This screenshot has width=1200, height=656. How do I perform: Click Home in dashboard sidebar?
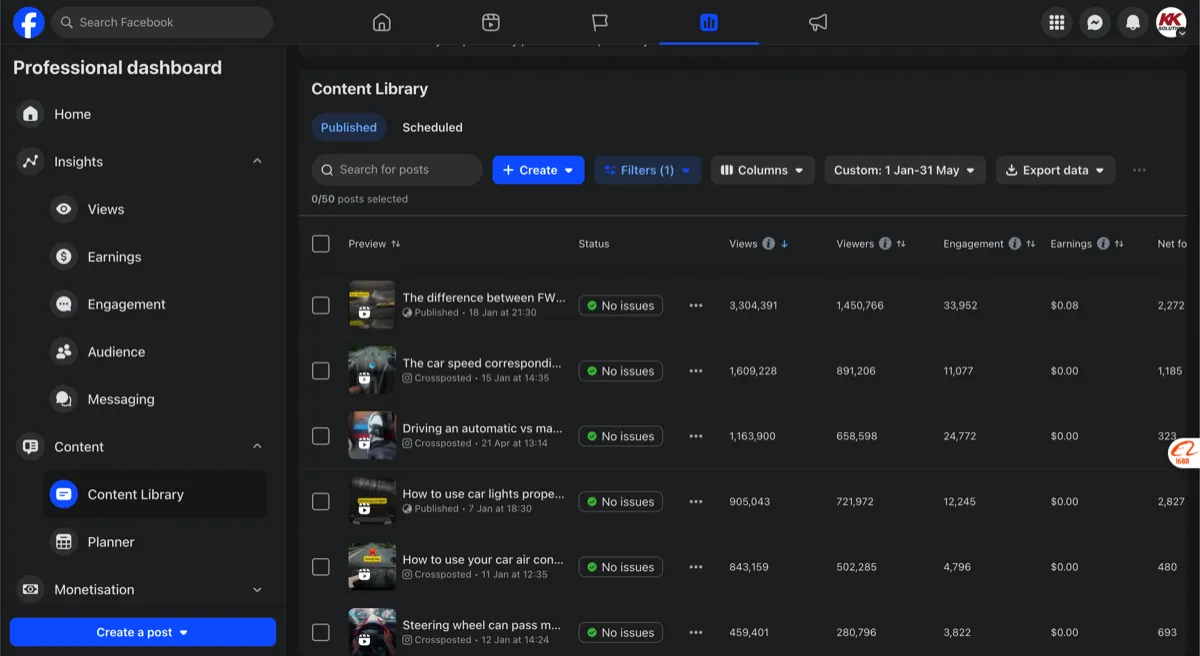[140, 114]
